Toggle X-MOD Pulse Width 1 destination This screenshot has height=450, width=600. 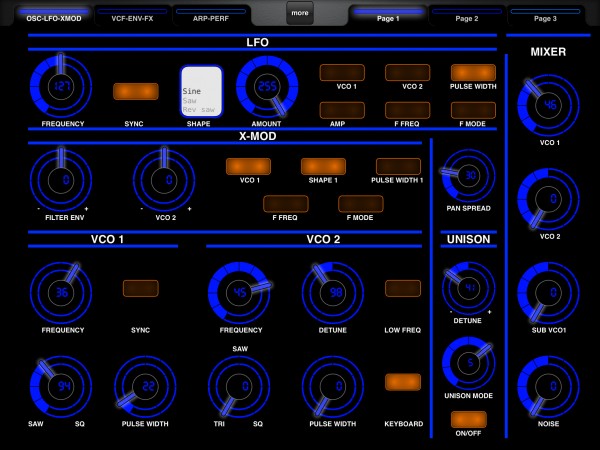point(398,166)
